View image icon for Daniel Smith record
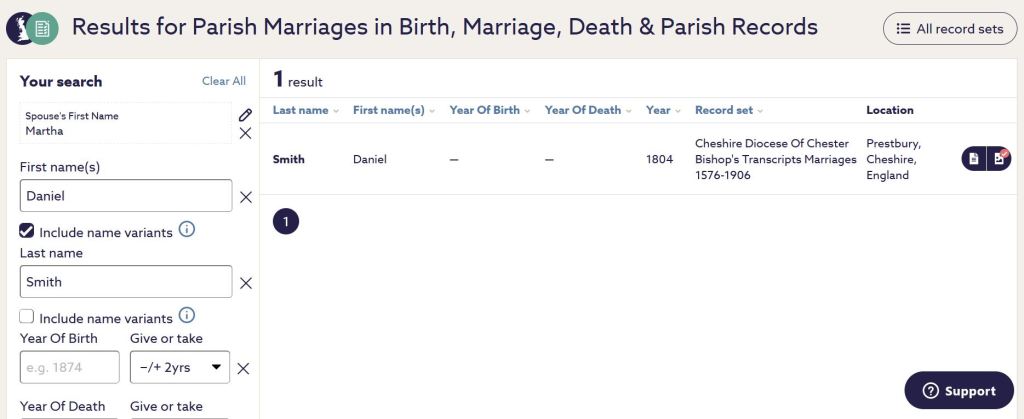 point(998,159)
